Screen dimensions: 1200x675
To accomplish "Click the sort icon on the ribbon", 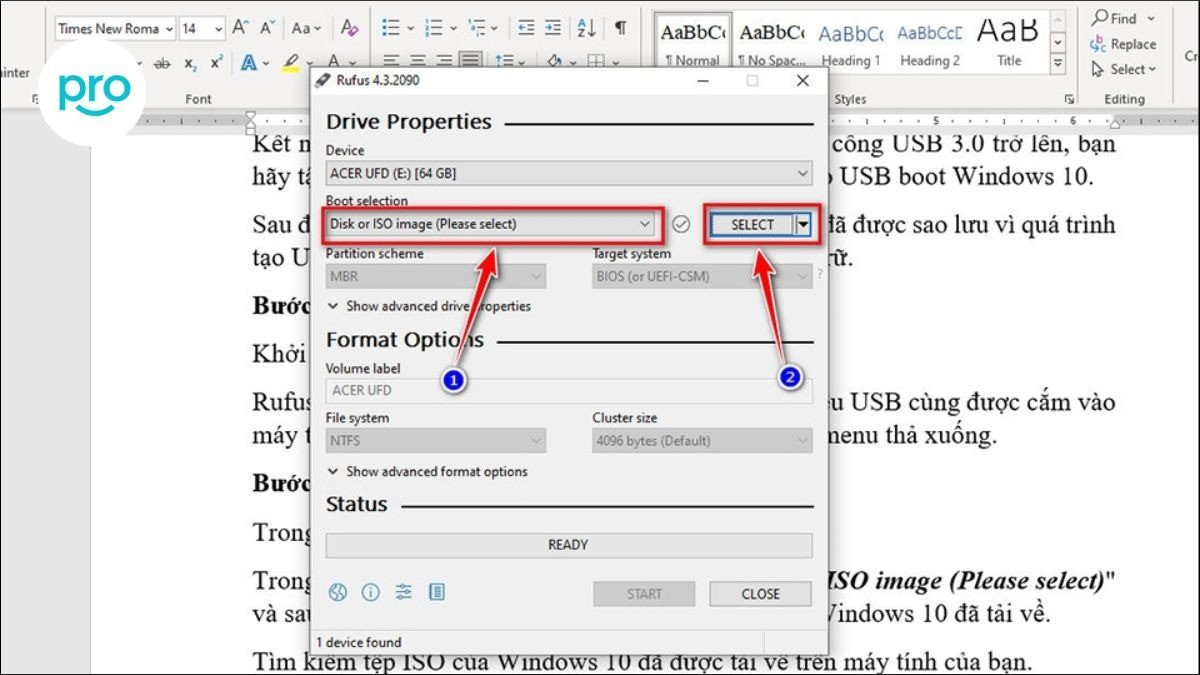I will tap(587, 27).
